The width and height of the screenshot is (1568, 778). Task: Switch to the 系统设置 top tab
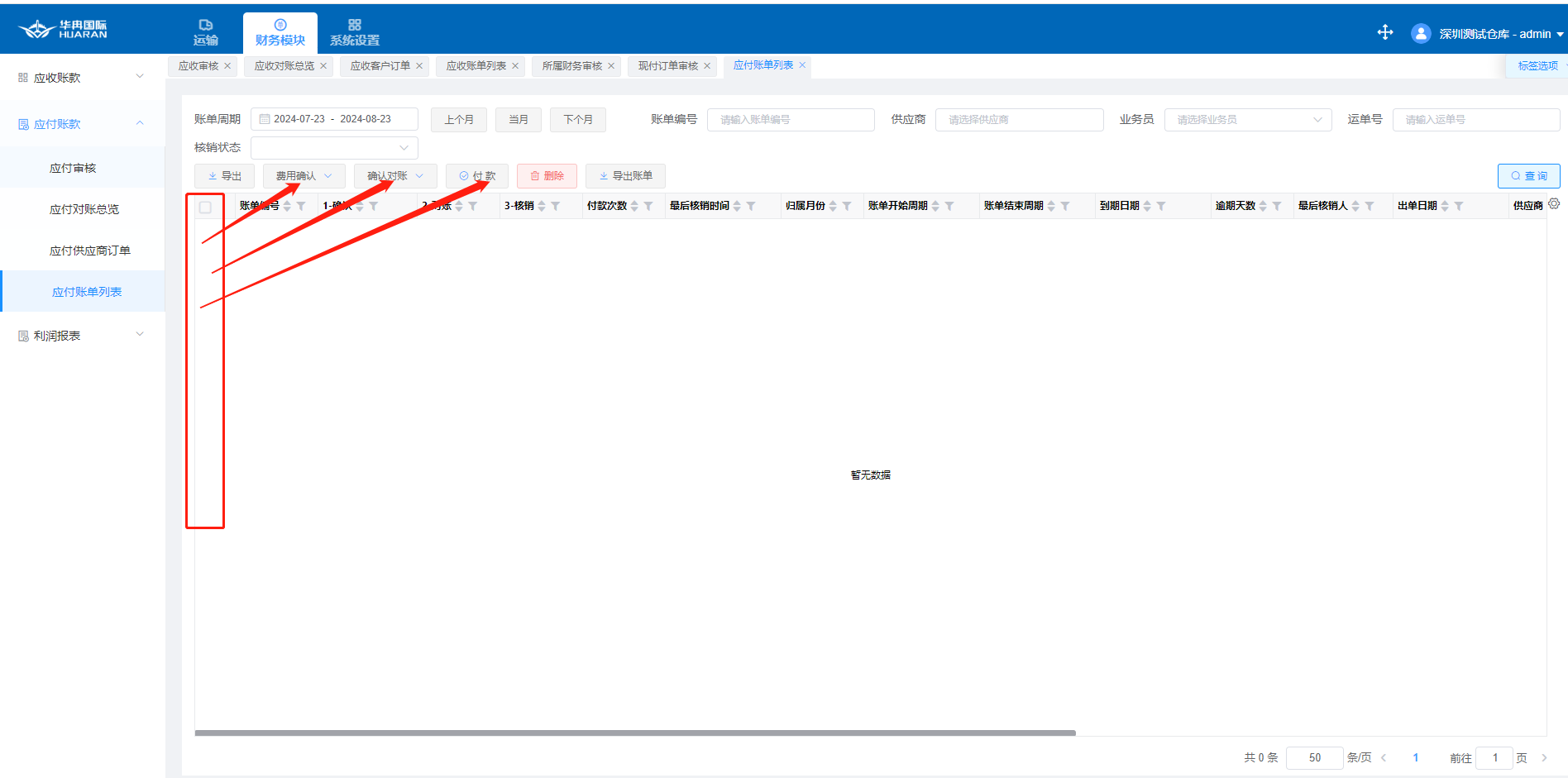point(354,33)
